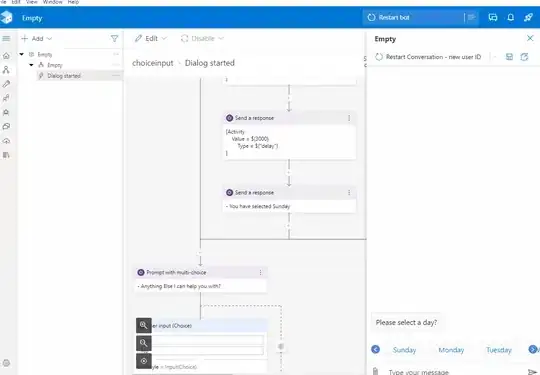The image size is (540, 375).
Task: Open the Web Chat log icon beside save
Action: pos(524,57)
